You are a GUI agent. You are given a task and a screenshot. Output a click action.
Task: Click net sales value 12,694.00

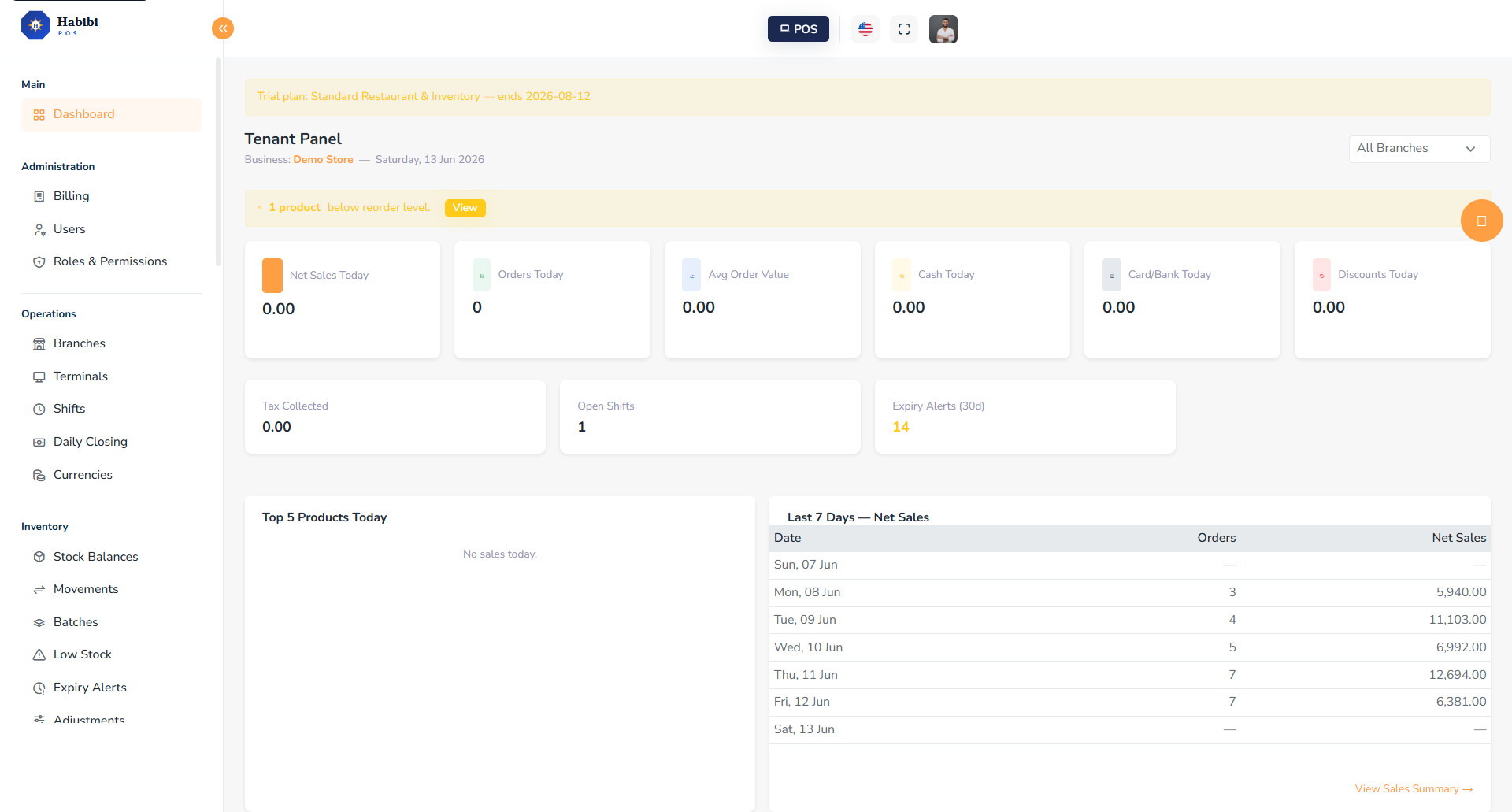1458,675
